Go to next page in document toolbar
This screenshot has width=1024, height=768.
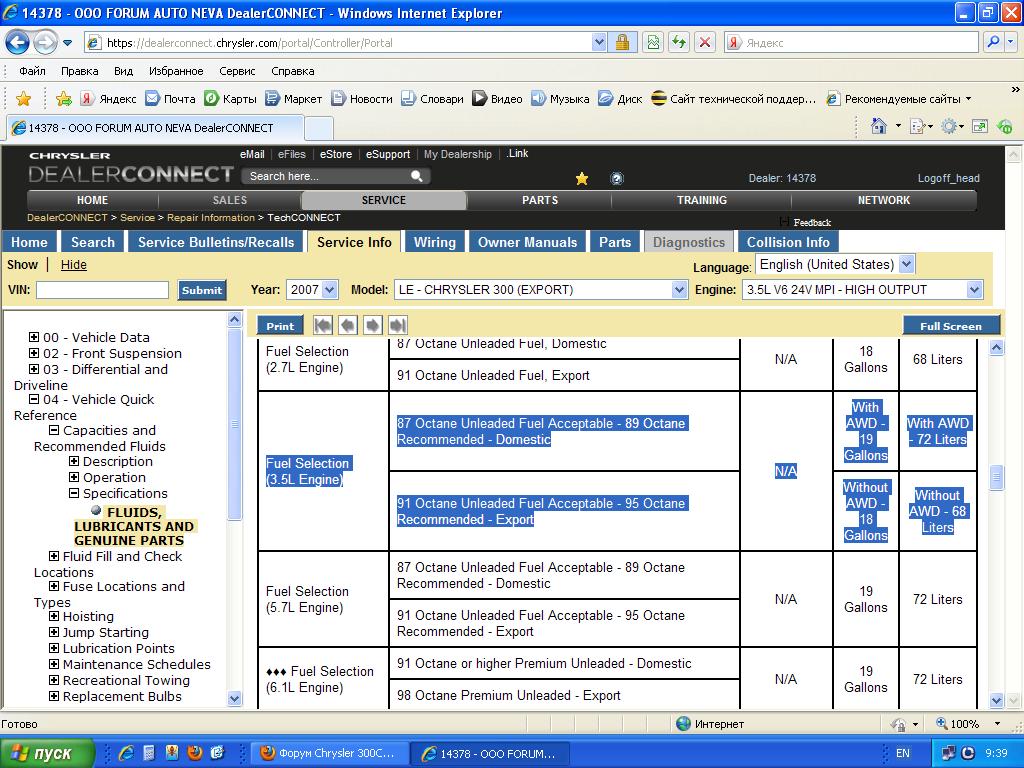point(373,325)
